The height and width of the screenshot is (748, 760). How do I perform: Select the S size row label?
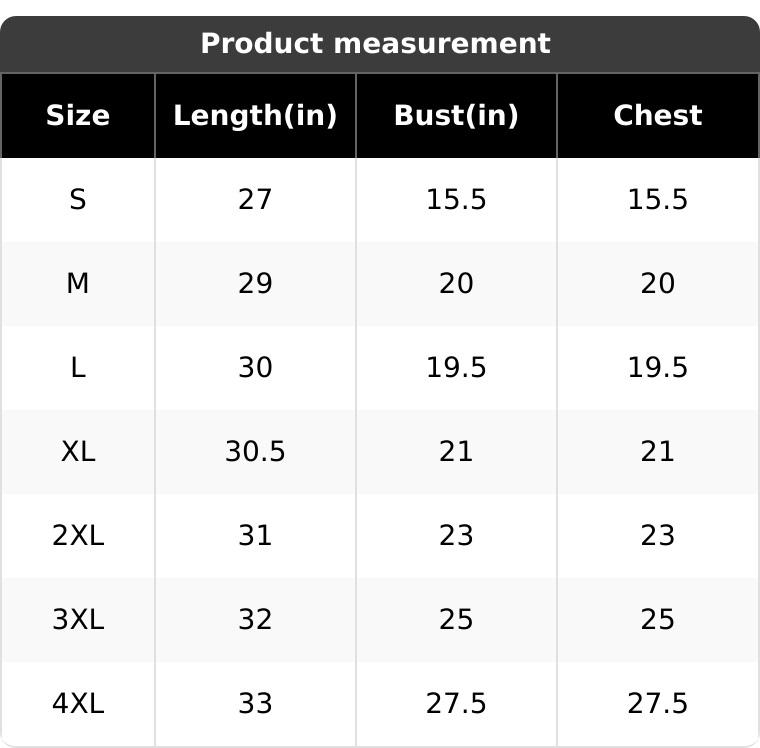[78, 200]
